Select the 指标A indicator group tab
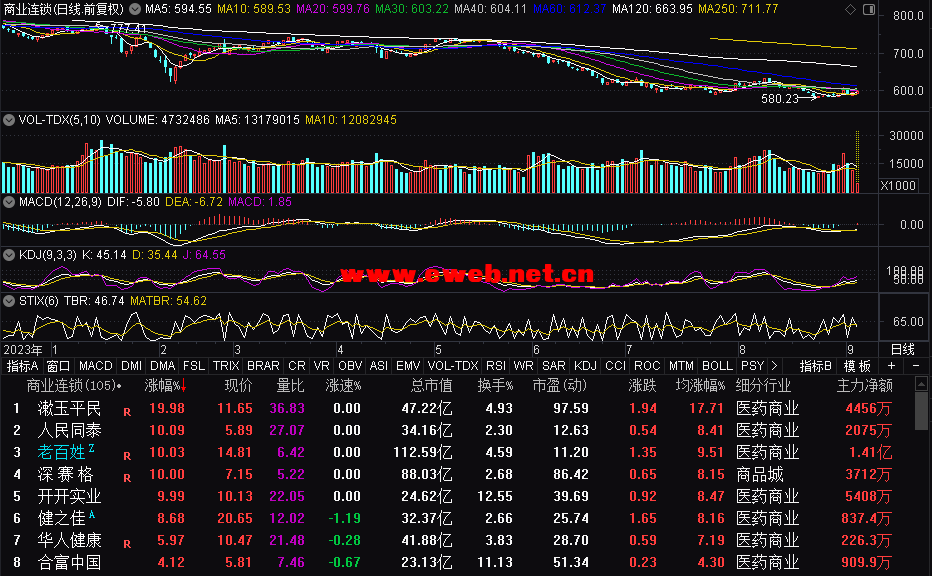 [x=22, y=366]
